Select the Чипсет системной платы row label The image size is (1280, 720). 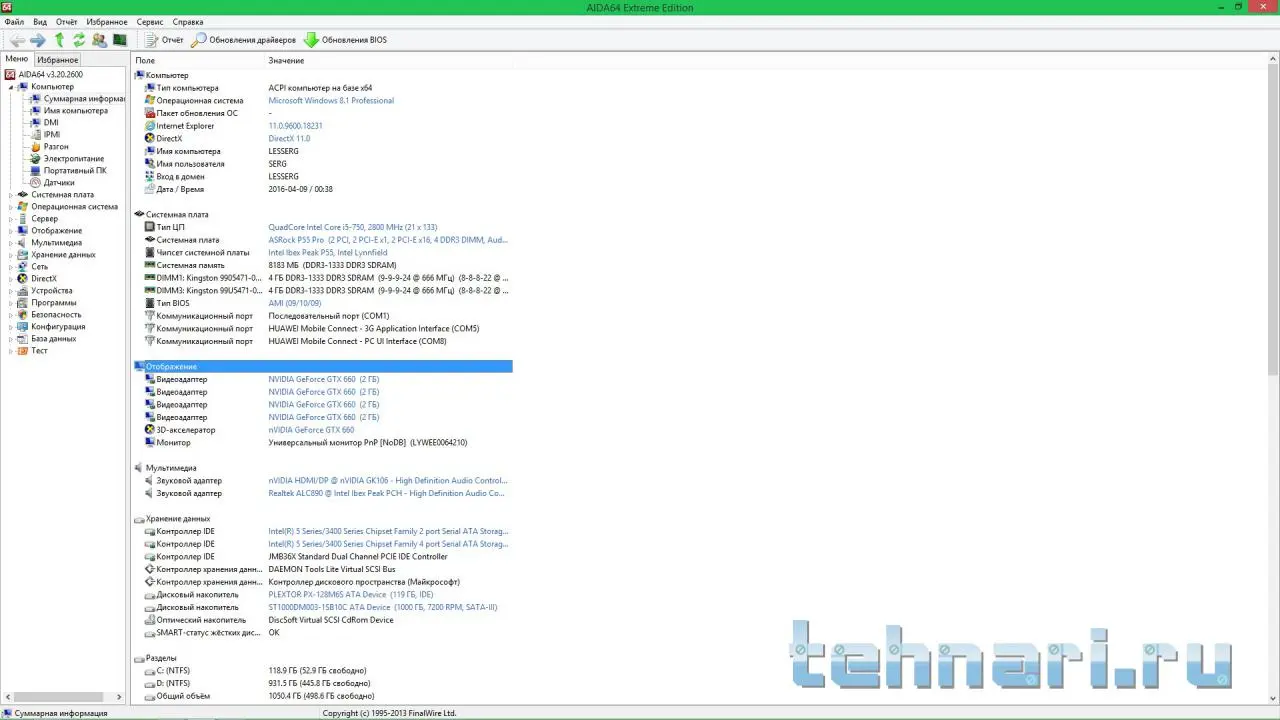coord(203,253)
